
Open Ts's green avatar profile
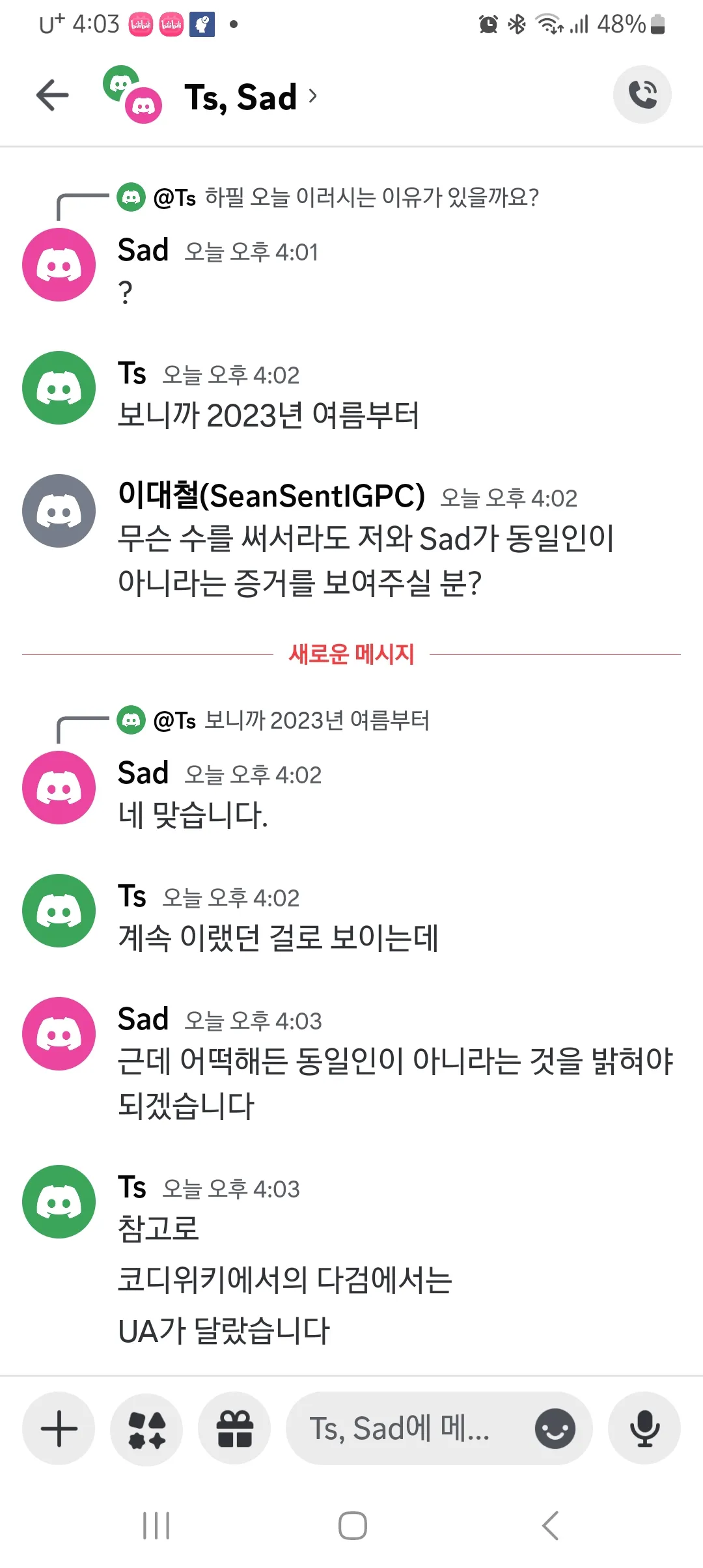coord(58,387)
